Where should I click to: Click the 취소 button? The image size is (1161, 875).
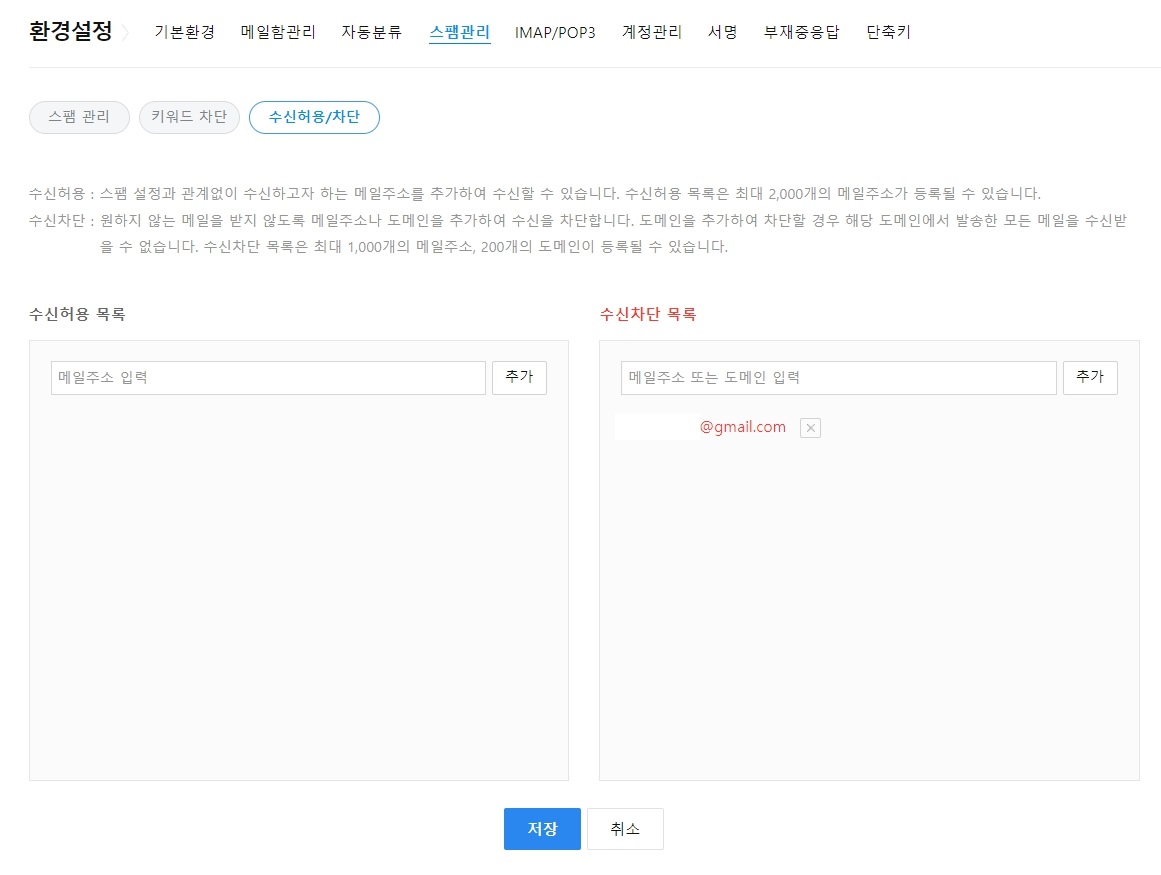pyautogui.click(x=624, y=828)
